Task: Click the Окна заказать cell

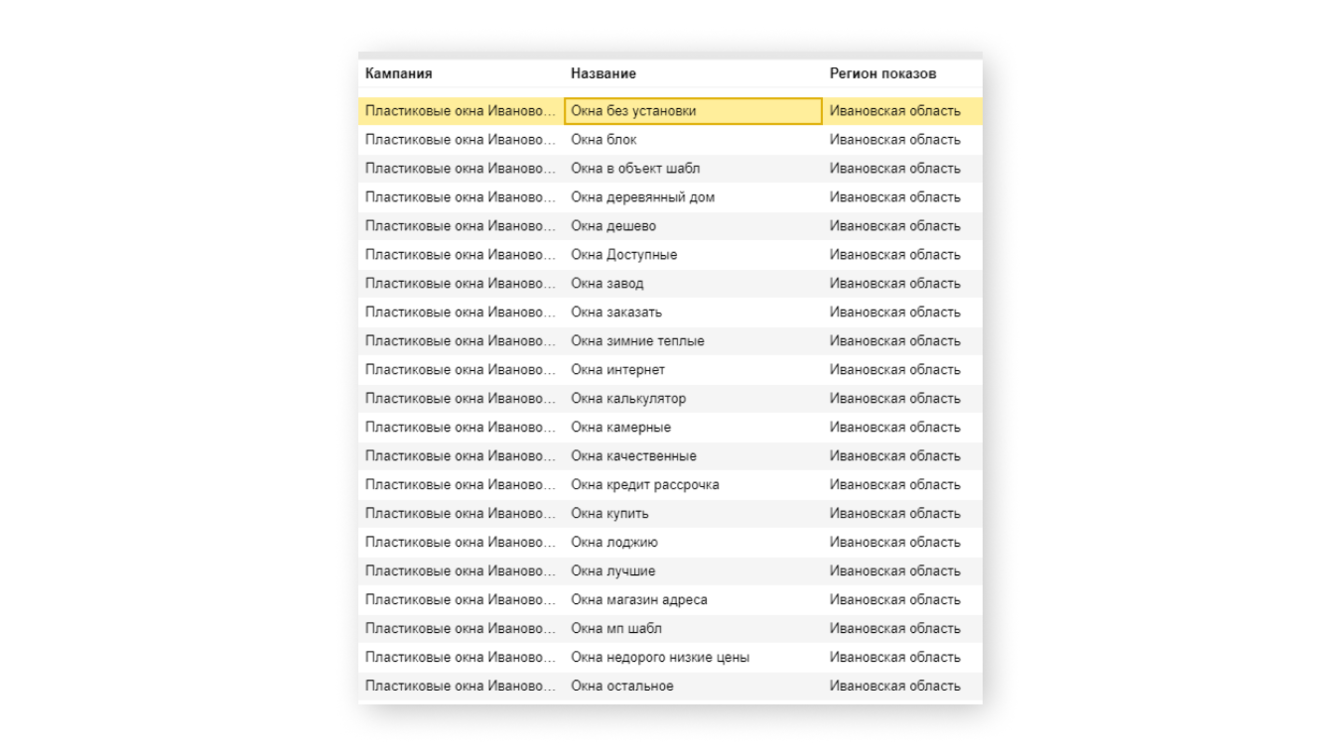Action: pos(616,312)
